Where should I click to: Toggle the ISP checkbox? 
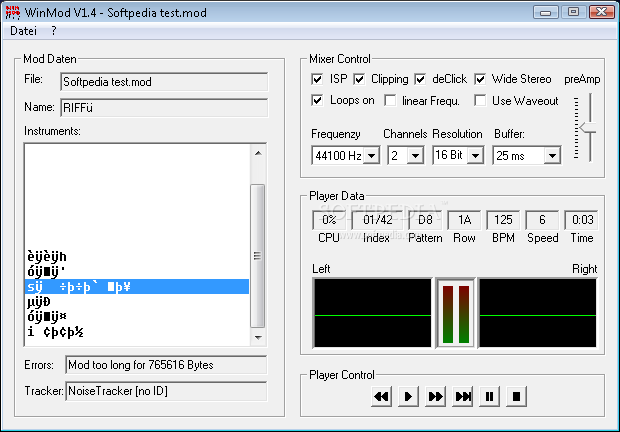317,79
